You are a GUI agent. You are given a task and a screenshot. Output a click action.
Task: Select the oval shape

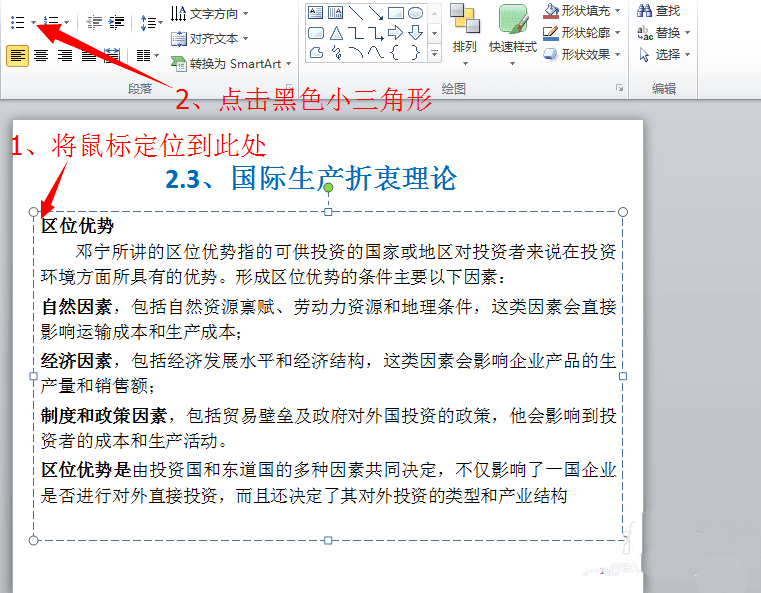pos(415,12)
